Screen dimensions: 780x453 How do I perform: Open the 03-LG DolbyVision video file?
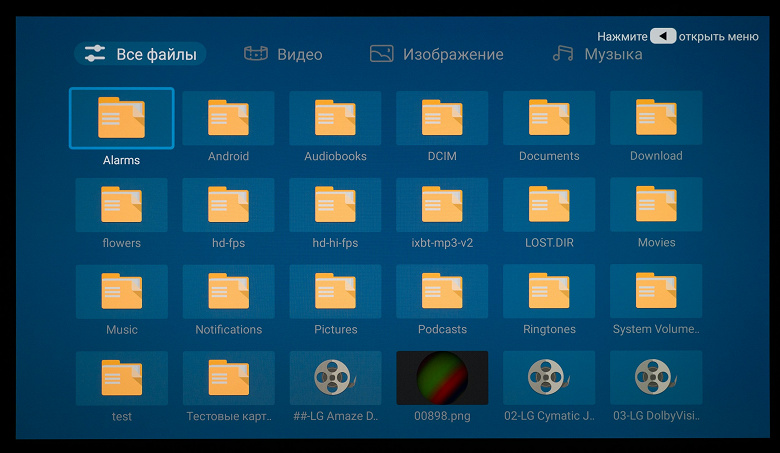656,377
